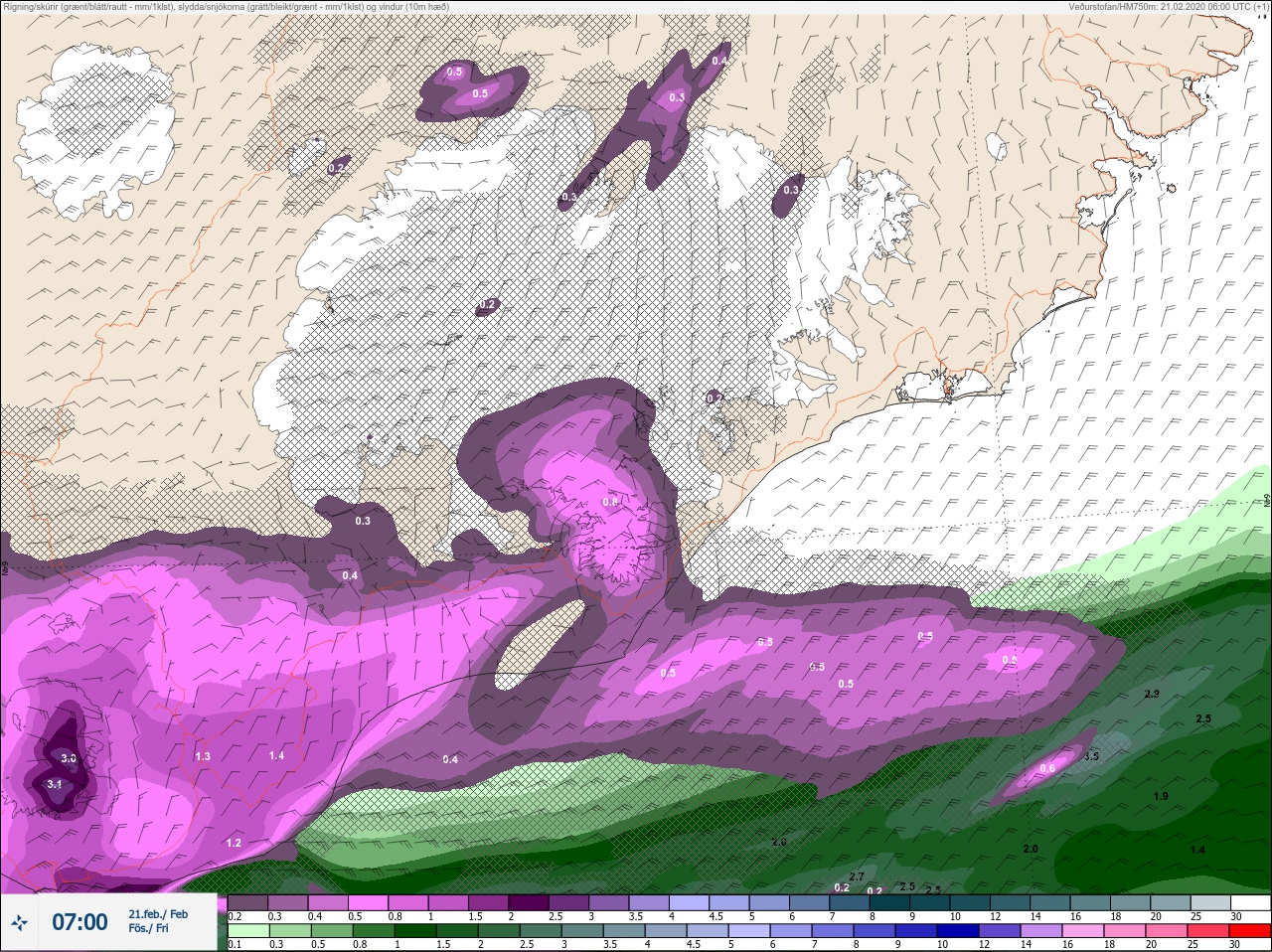This screenshot has width=1272, height=952.
Task: Click the '1.9' rain value on the map
Action: click(1161, 796)
